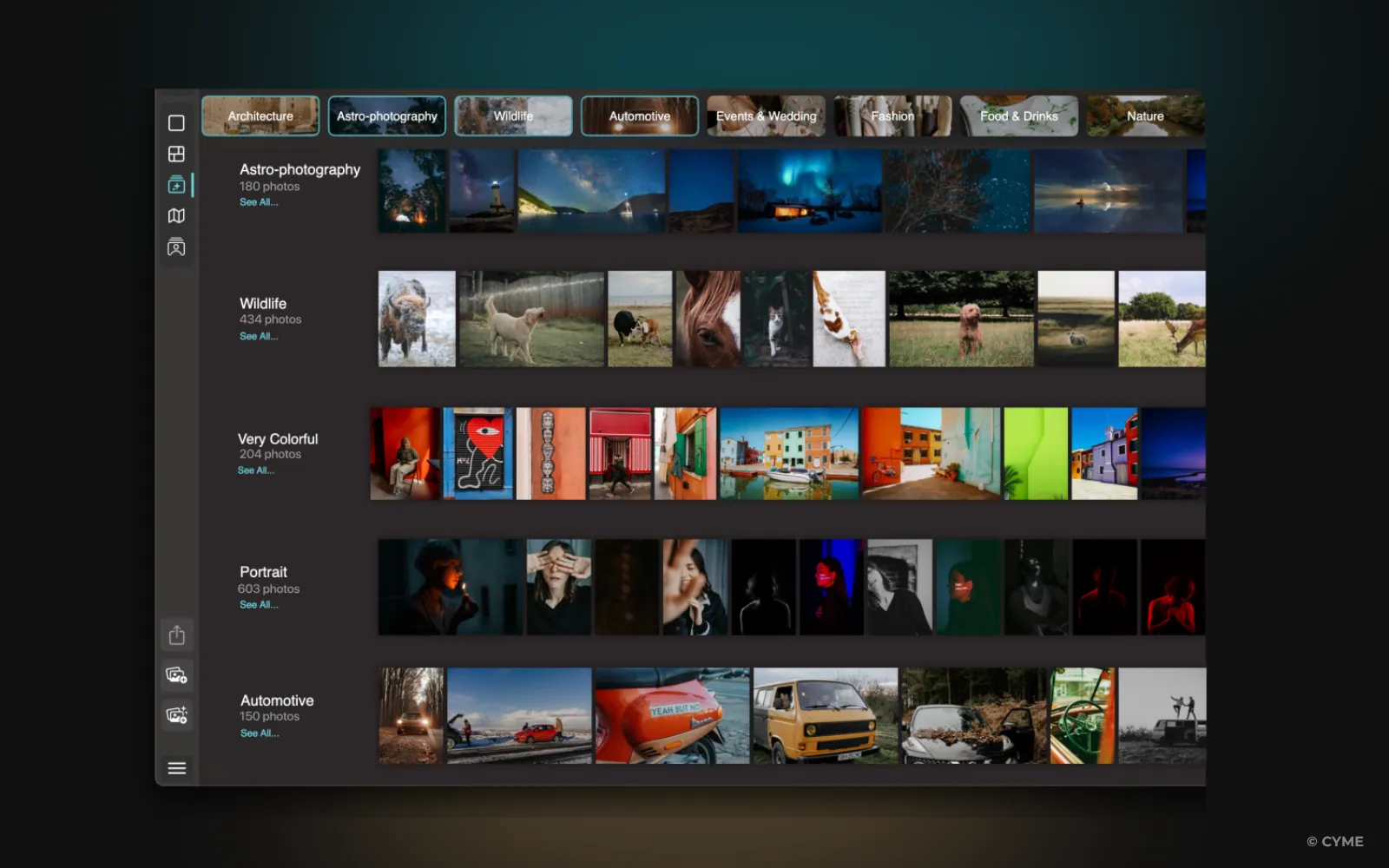Open the black-and-white woman portrait
This screenshot has width=1389, height=868.
[x=899, y=587]
